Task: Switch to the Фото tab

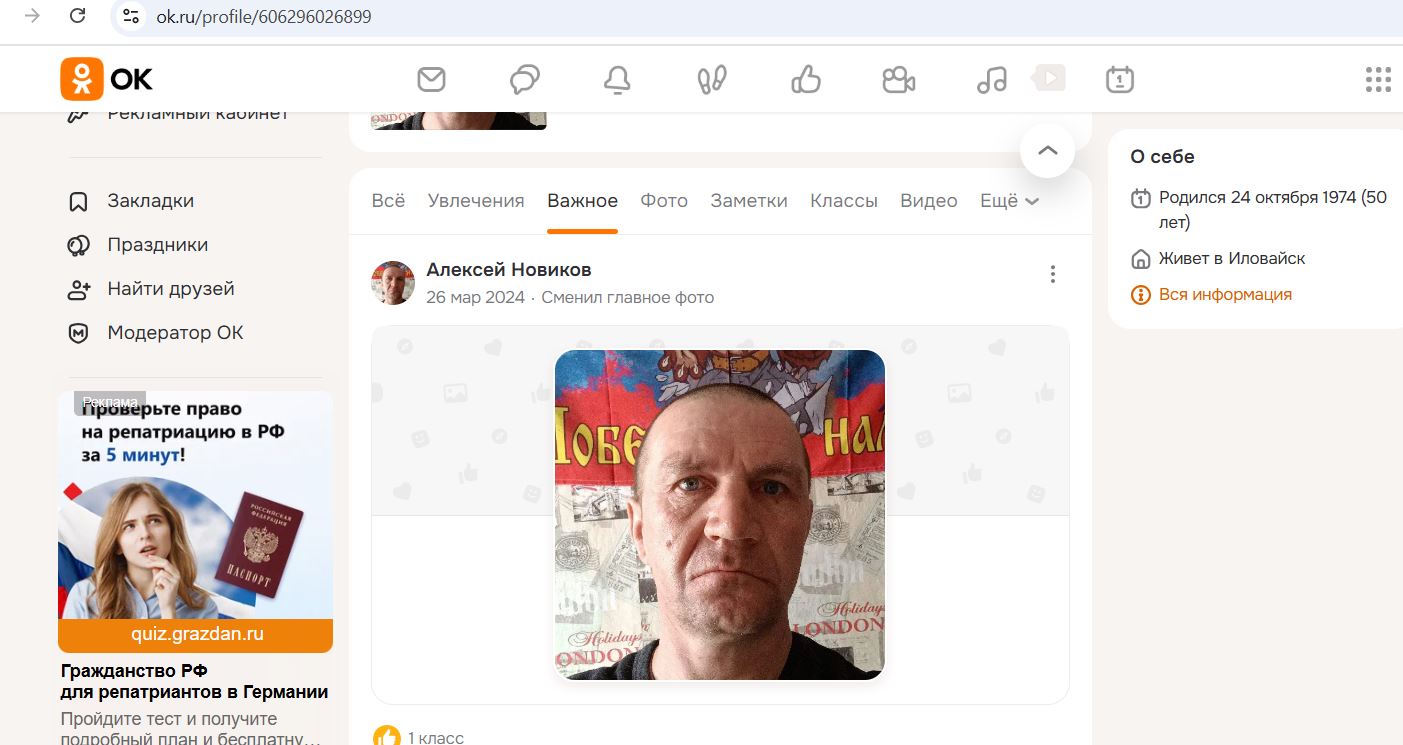Action: pos(664,201)
